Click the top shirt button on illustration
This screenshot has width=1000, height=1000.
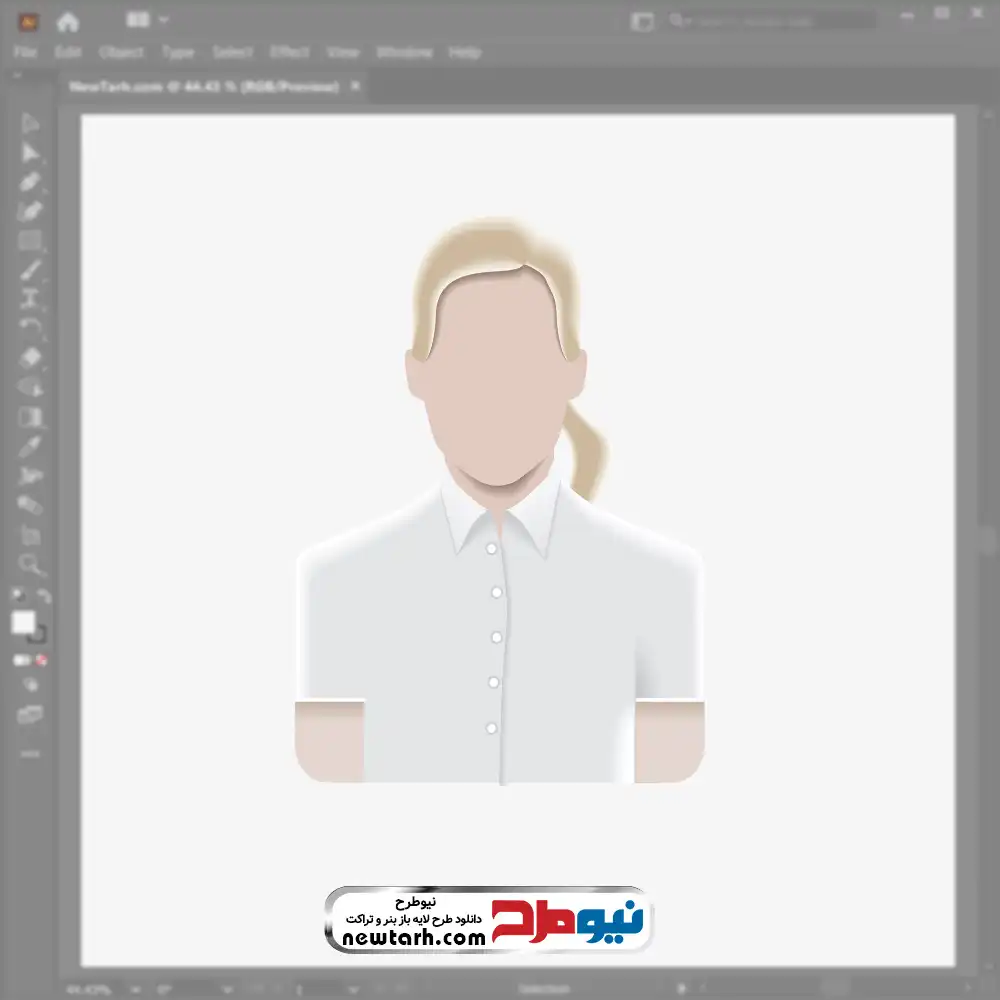(x=491, y=548)
